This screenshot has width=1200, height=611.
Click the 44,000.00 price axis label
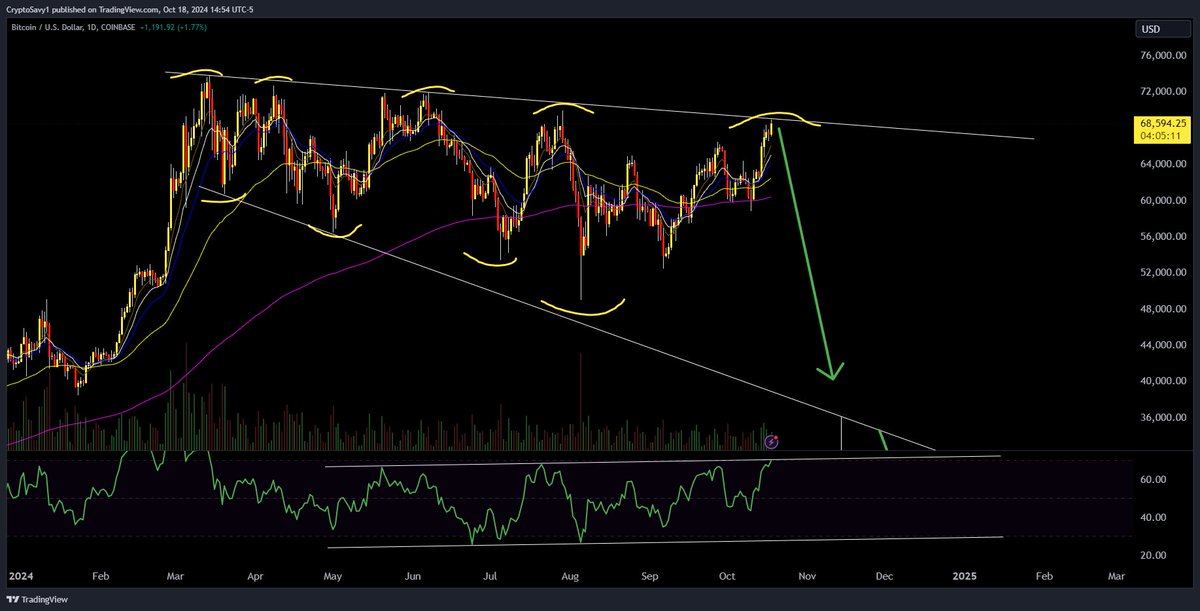1163,346
